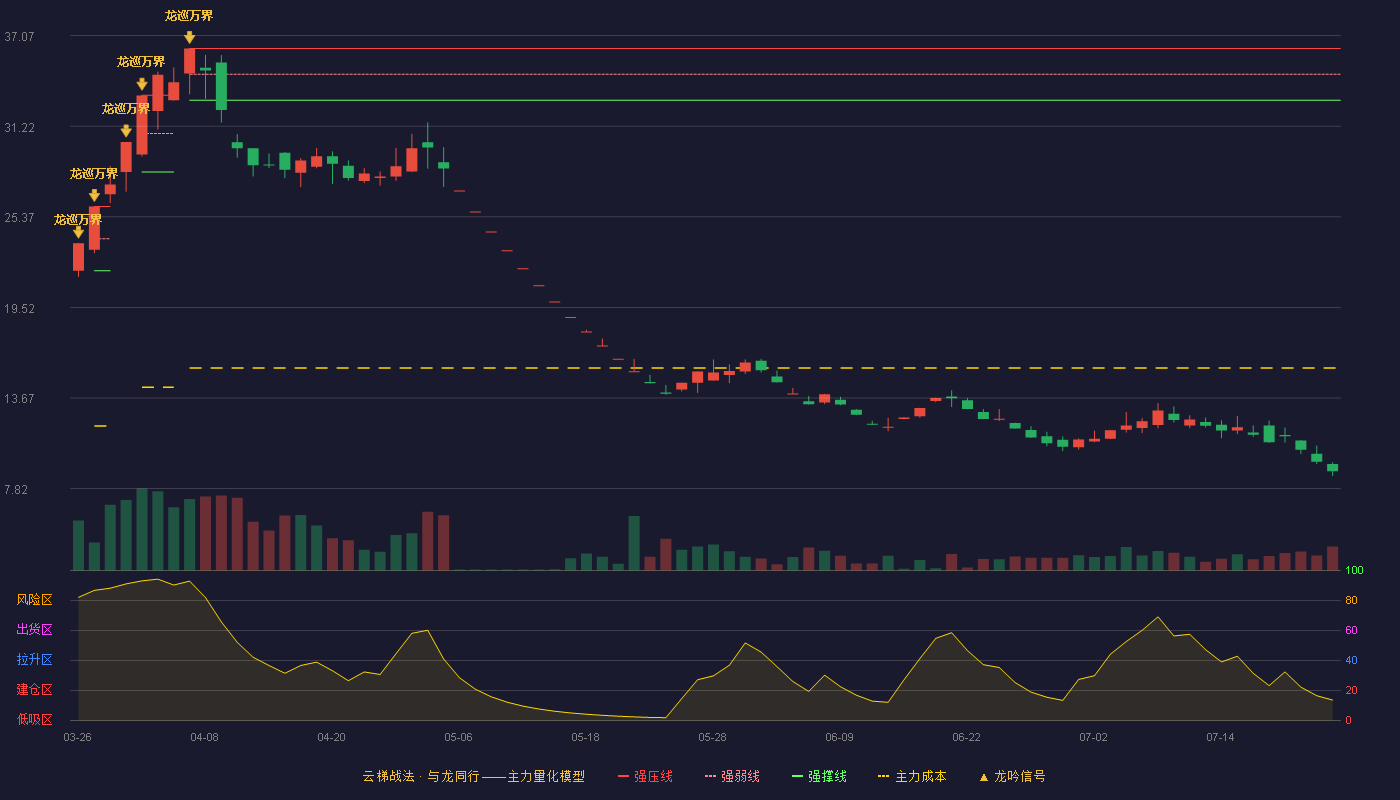This screenshot has width=1400, height=800.
Task: Click the 03-26 date label
Action: point(78,737)
